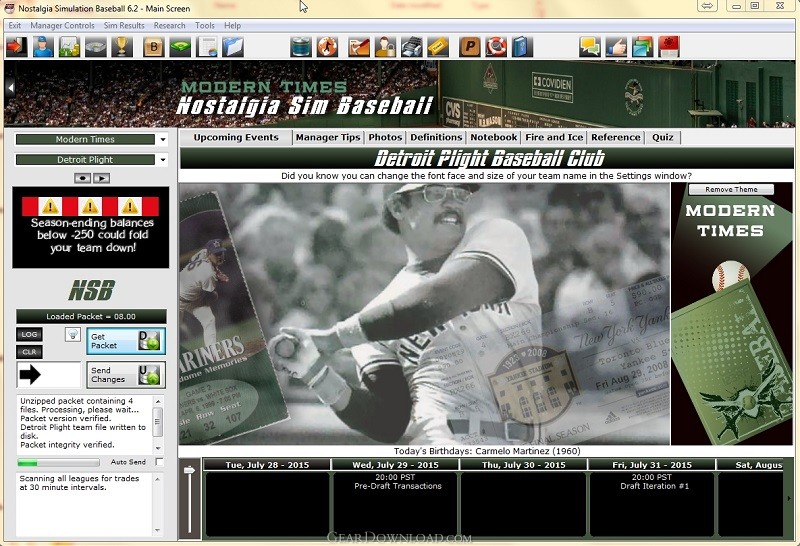
Task: Switch to the Quiz tab
Action: (x=663, y=137)
